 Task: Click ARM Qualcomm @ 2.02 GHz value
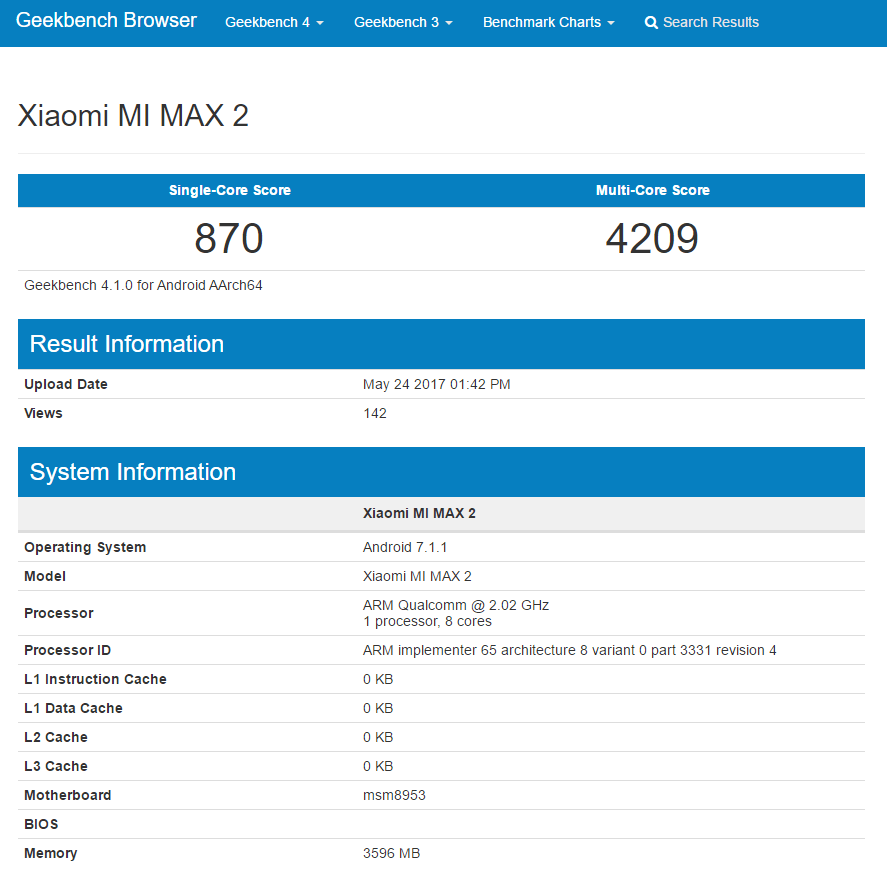(x=456, y=605)
